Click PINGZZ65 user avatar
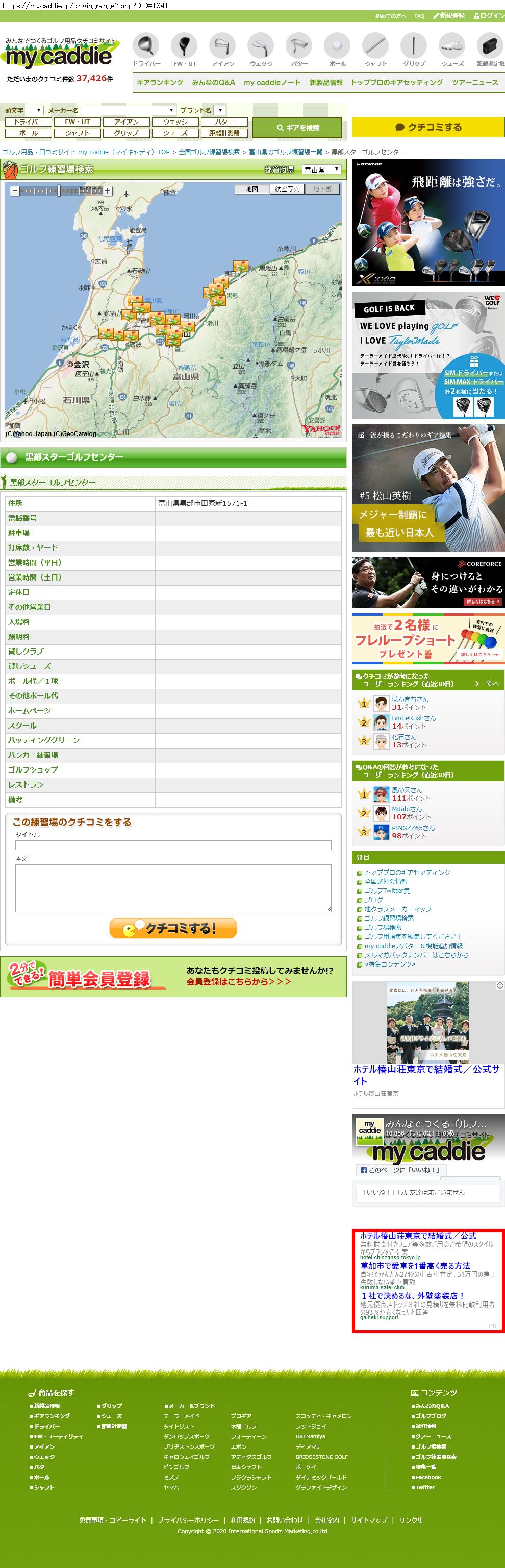This screenshot has height=1568, width=505. [381, 832]
